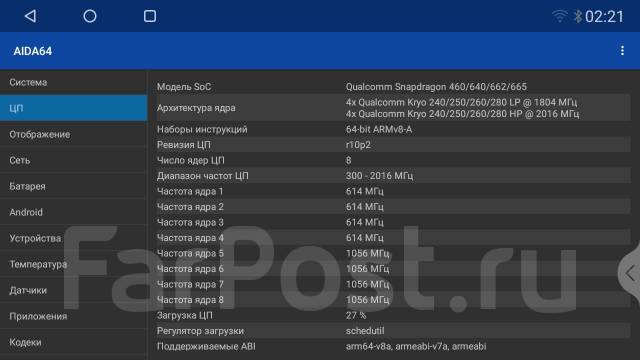Select the arm64-v8a, armeabi-v7a, armeabi value
Screen dimensions: 640x360
[416, 347]
